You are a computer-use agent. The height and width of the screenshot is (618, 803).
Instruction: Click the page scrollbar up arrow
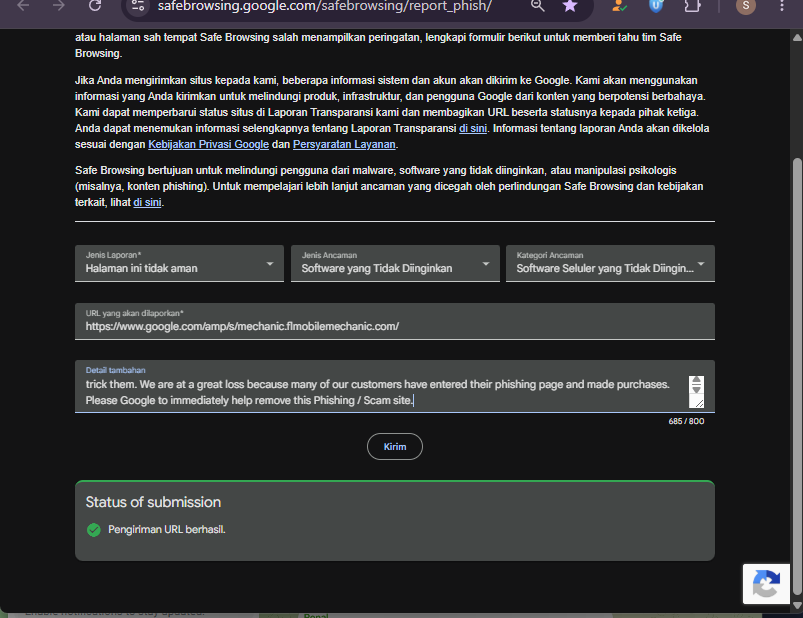coord(797,37)
